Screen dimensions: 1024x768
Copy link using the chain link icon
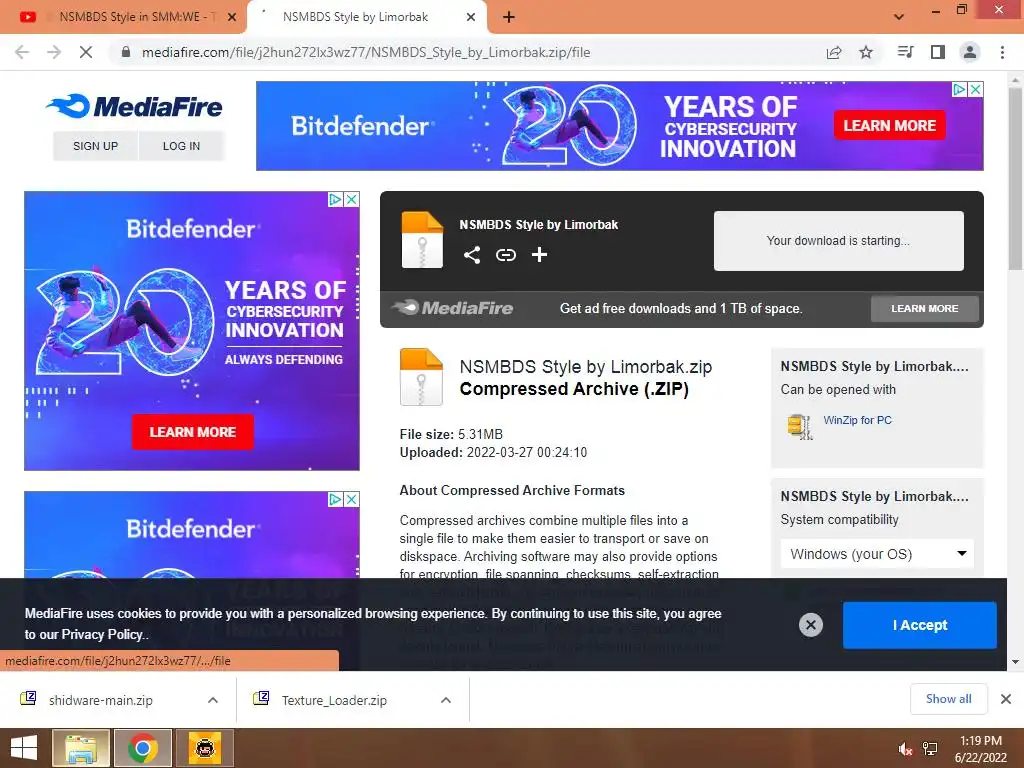[505, 255]
